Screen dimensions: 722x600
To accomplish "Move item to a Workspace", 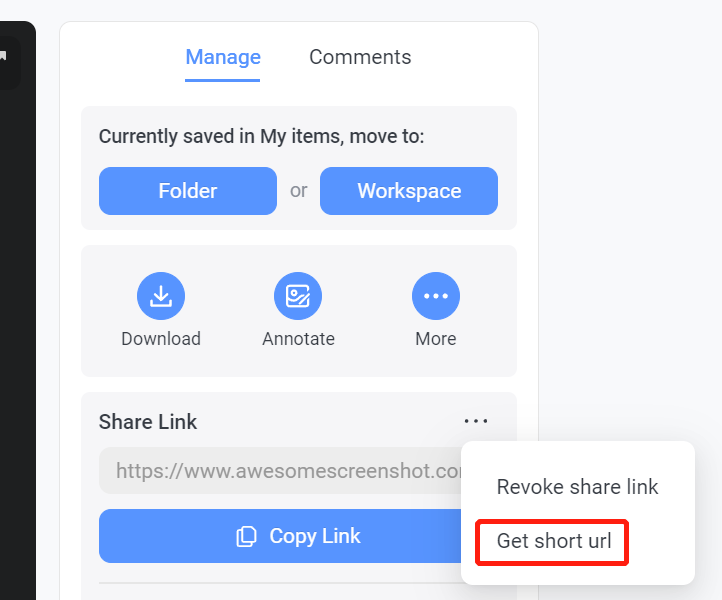I will click(x=409, y=191).
